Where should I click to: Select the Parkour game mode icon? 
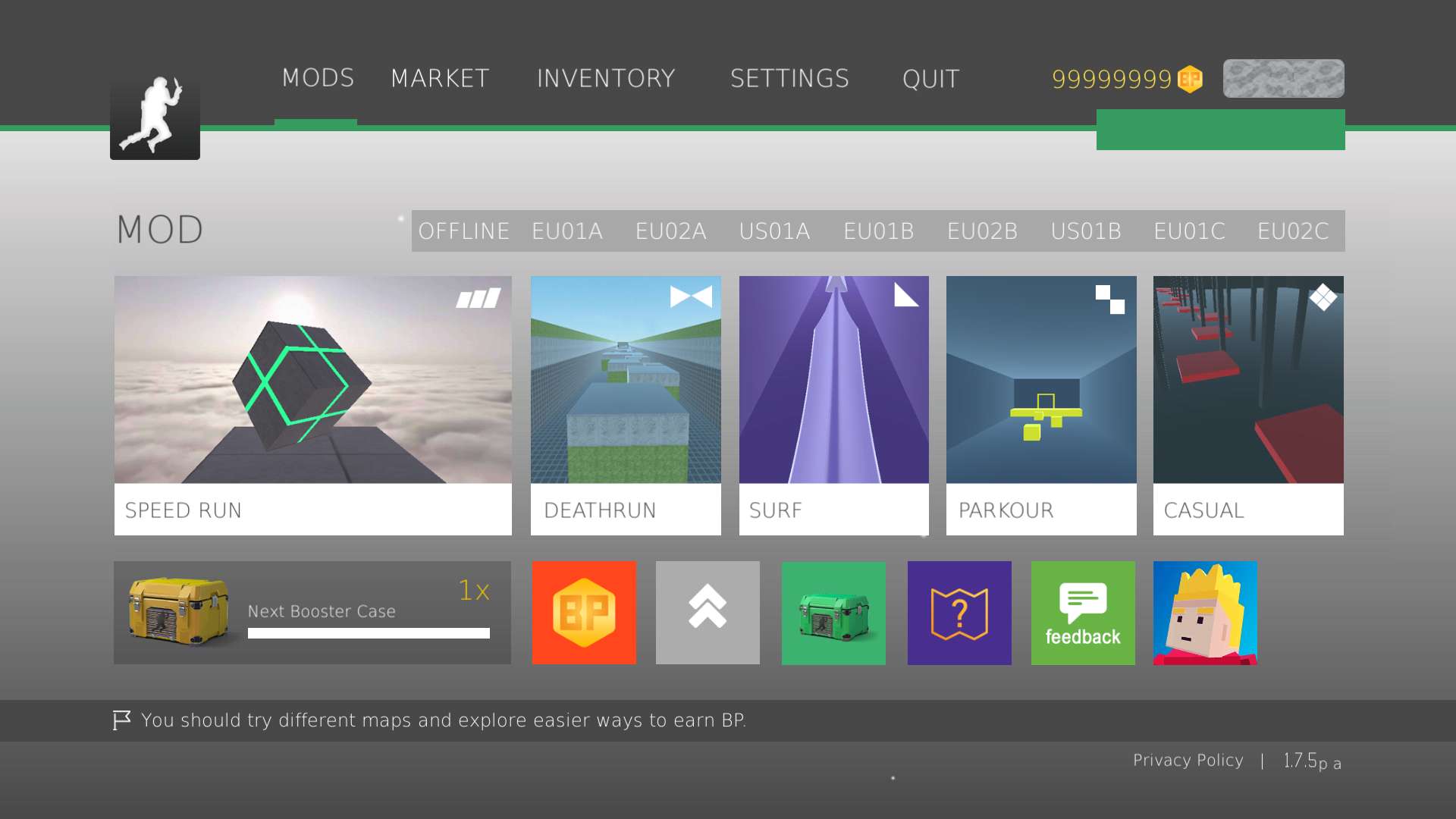pos(1041,405)
